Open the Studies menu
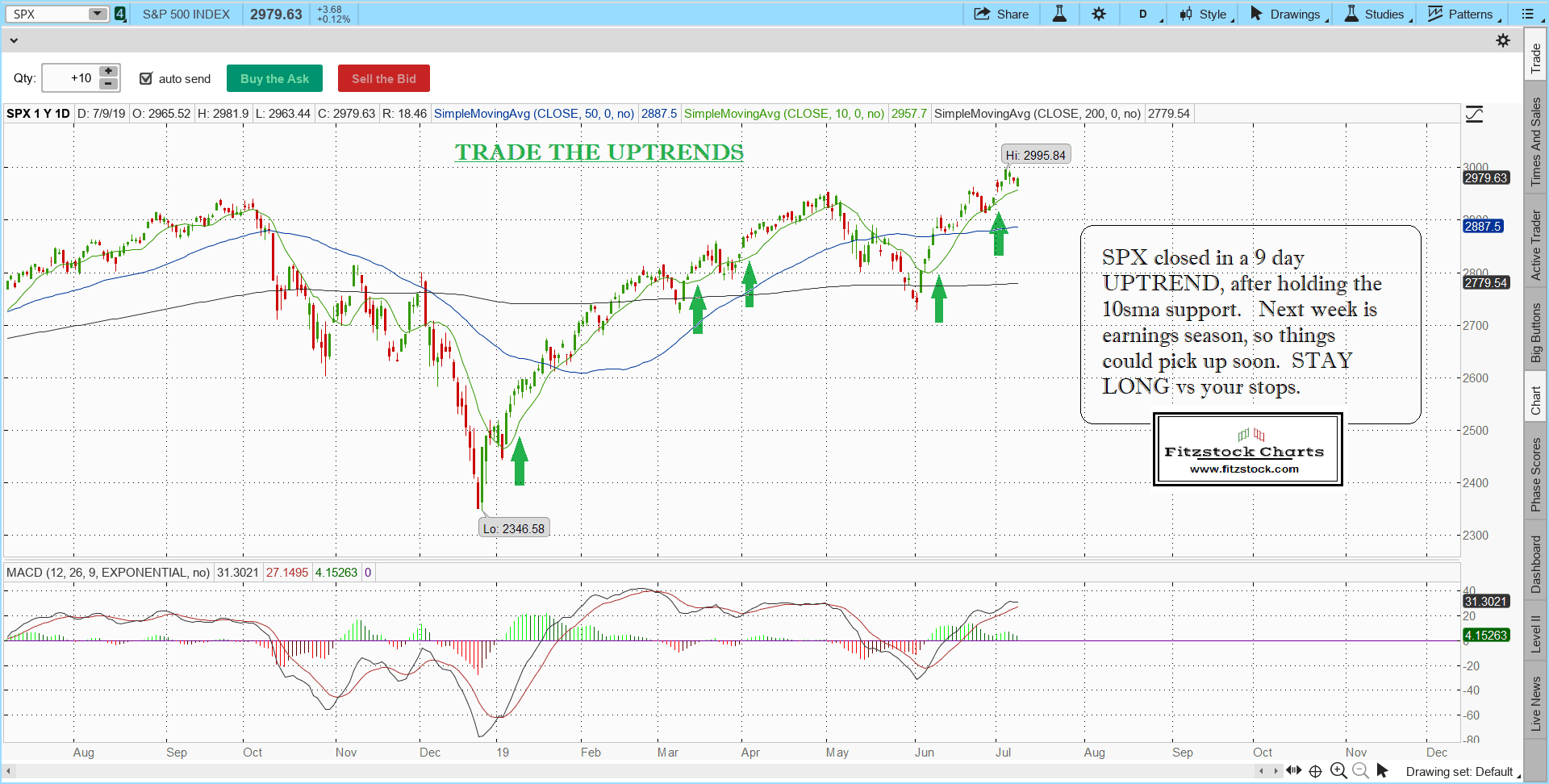Screen dimensions: 1549x784 pos(1376,14)
